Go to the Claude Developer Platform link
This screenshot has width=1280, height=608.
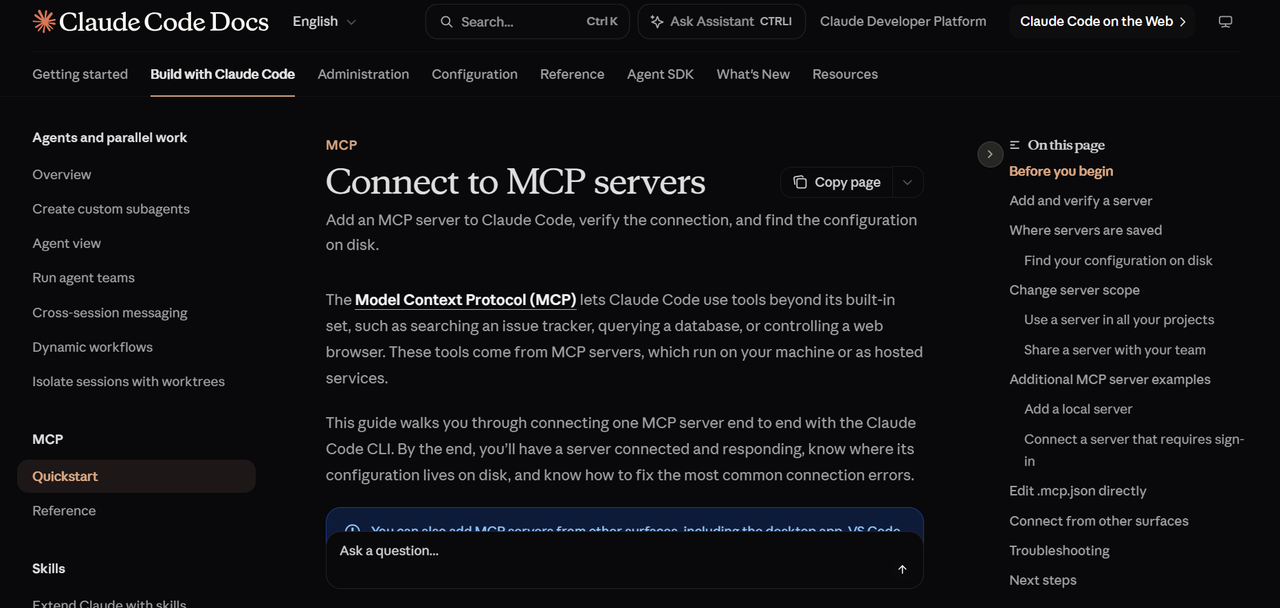click(903, 21)
